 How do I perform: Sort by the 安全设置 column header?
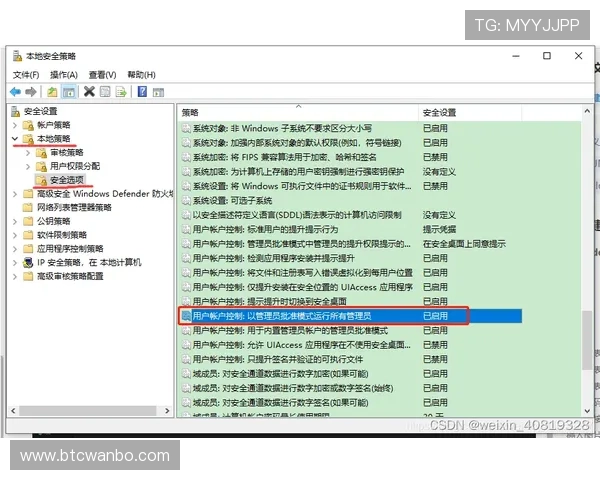pyautogui.click(x=470, y=113)
